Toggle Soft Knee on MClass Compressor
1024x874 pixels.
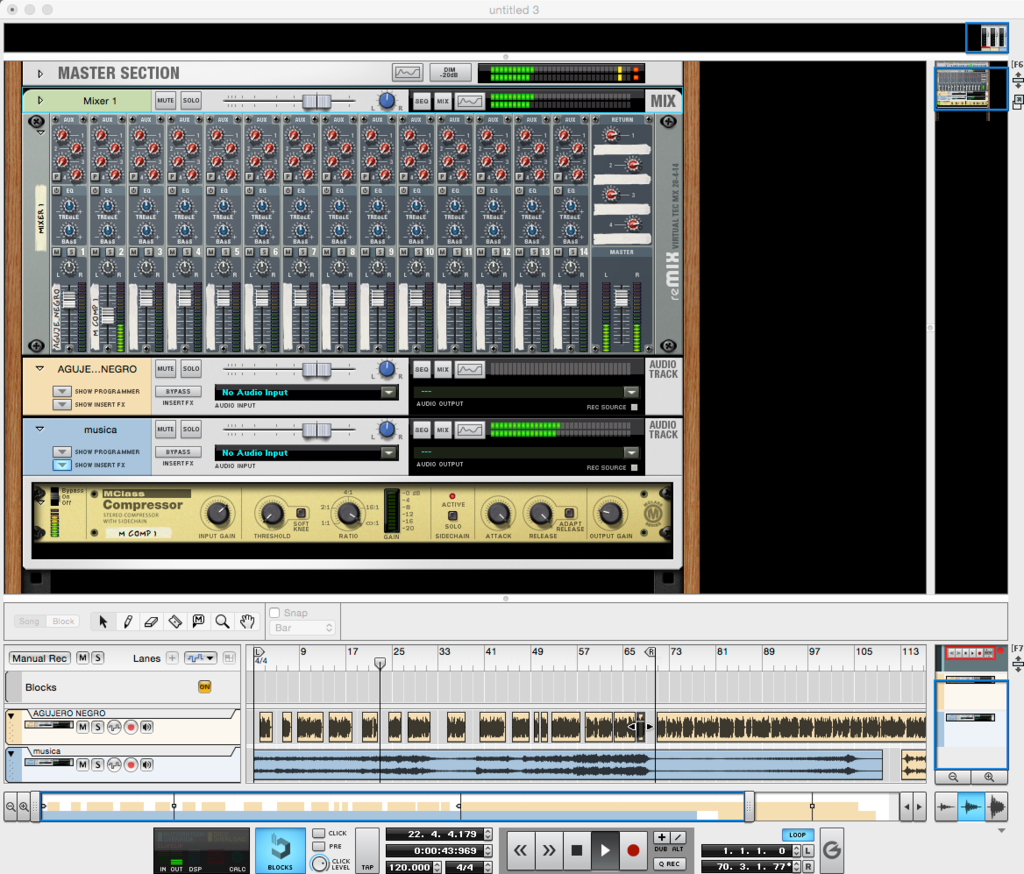[301, 513]
